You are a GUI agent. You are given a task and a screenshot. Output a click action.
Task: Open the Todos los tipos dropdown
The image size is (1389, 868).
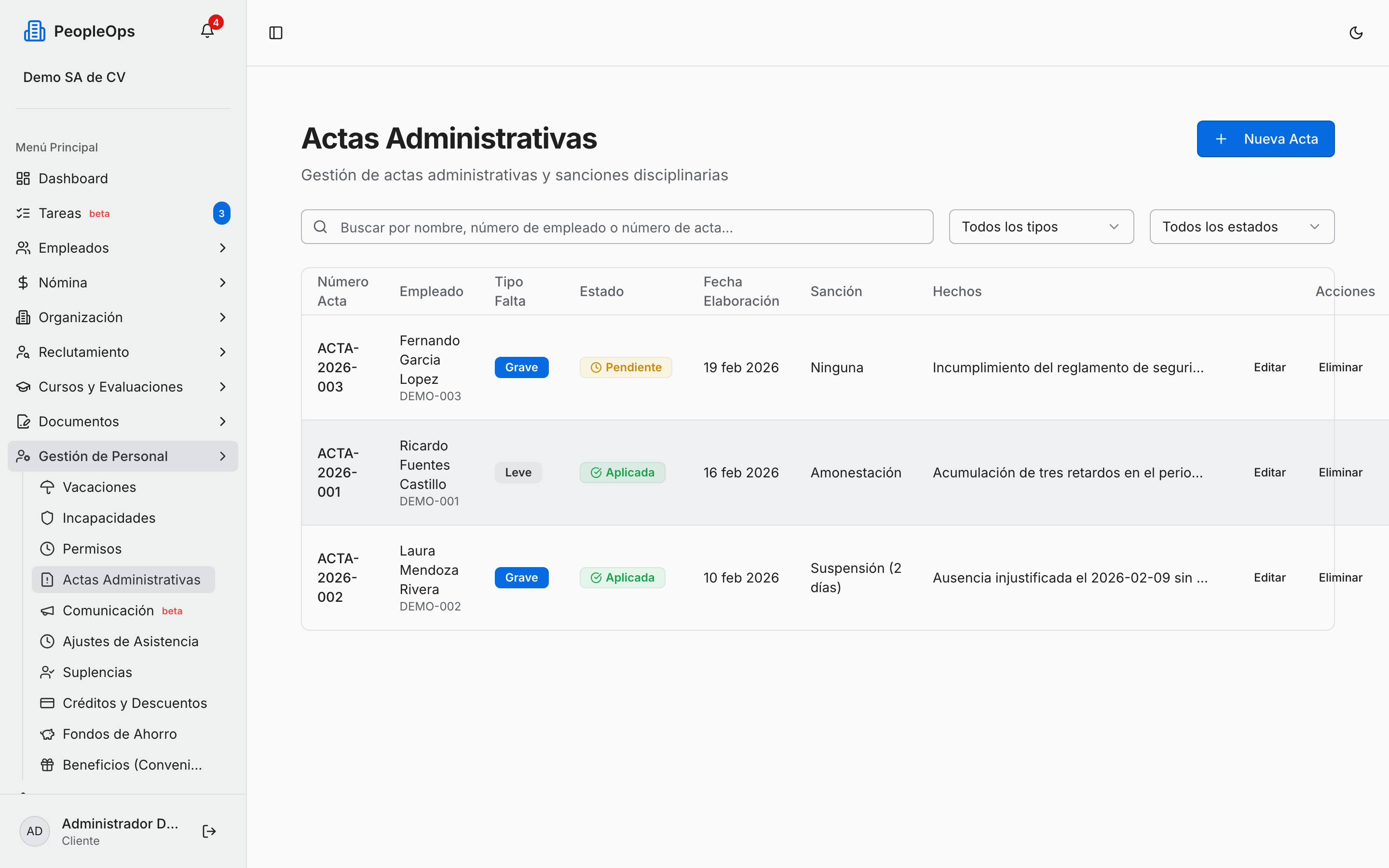1041,227
